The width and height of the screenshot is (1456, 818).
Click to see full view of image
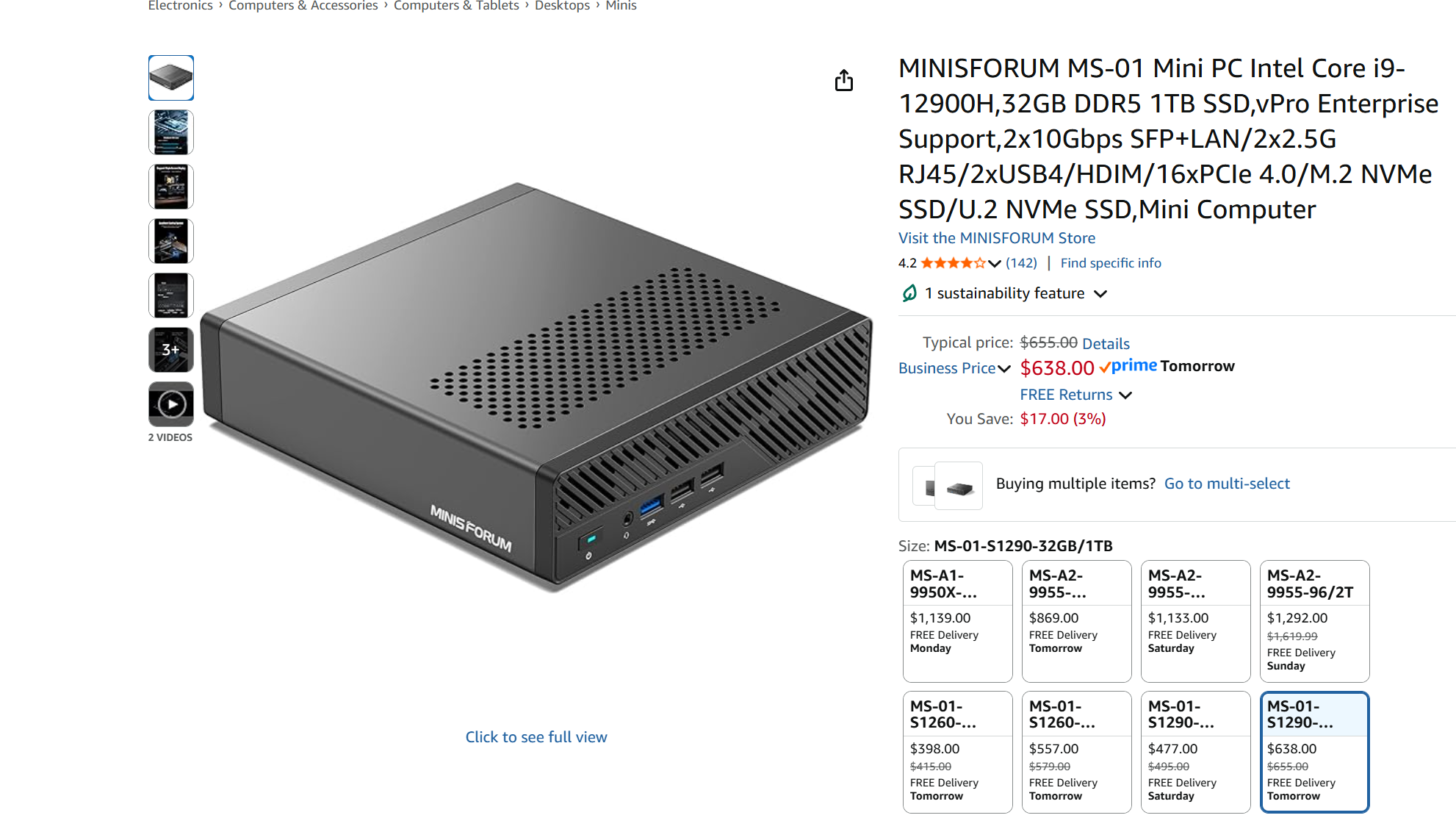[536, 737]
